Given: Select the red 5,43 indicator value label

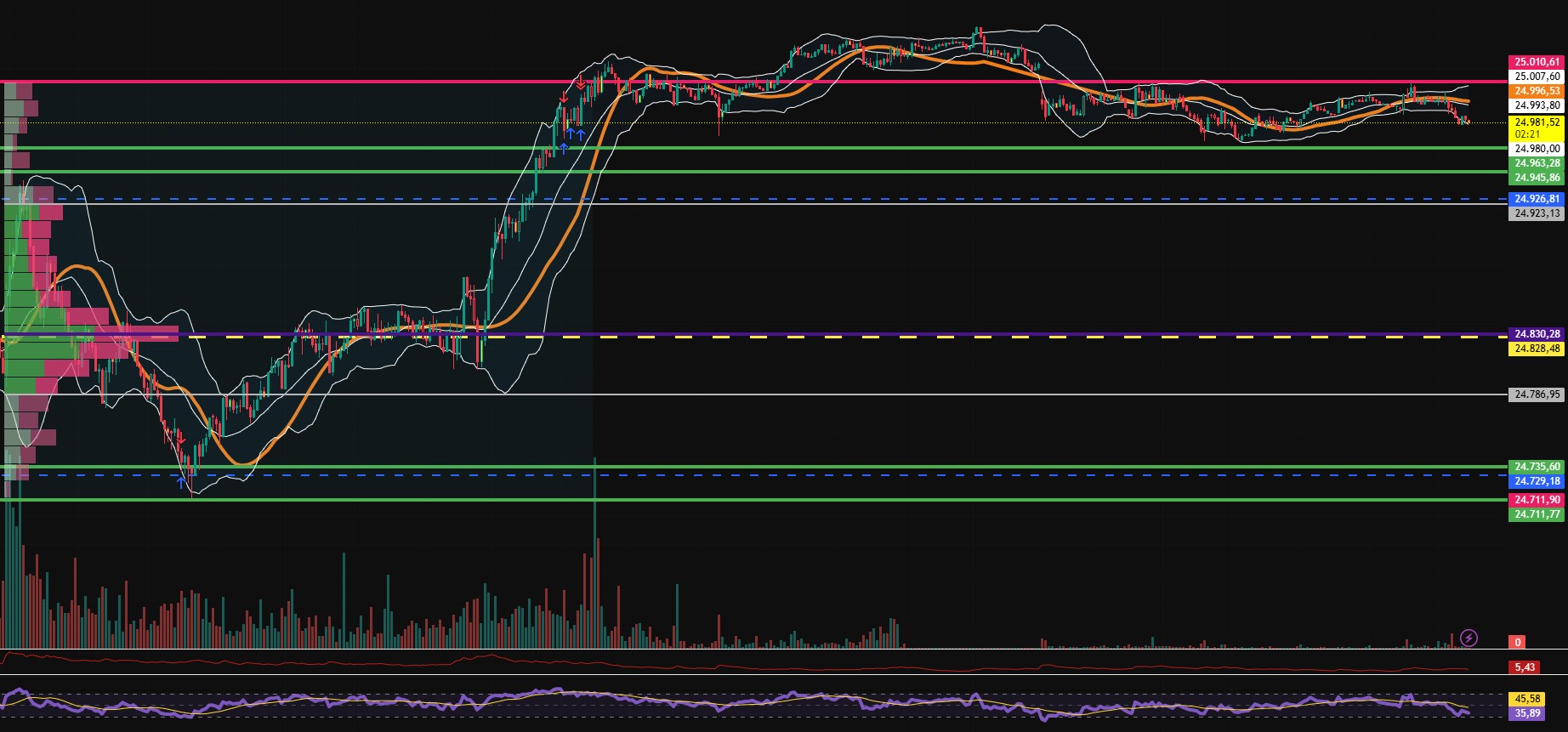Looking at the screenshot, I should (1525, 667).
